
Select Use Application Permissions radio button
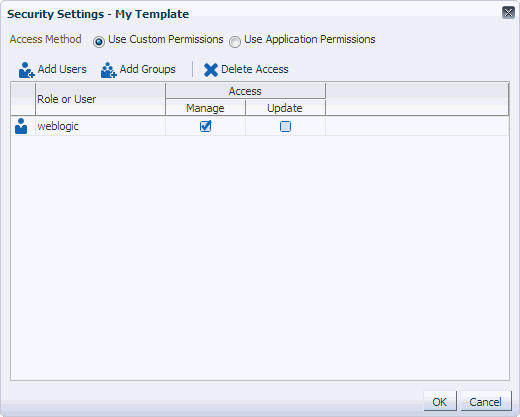(235, 42)
